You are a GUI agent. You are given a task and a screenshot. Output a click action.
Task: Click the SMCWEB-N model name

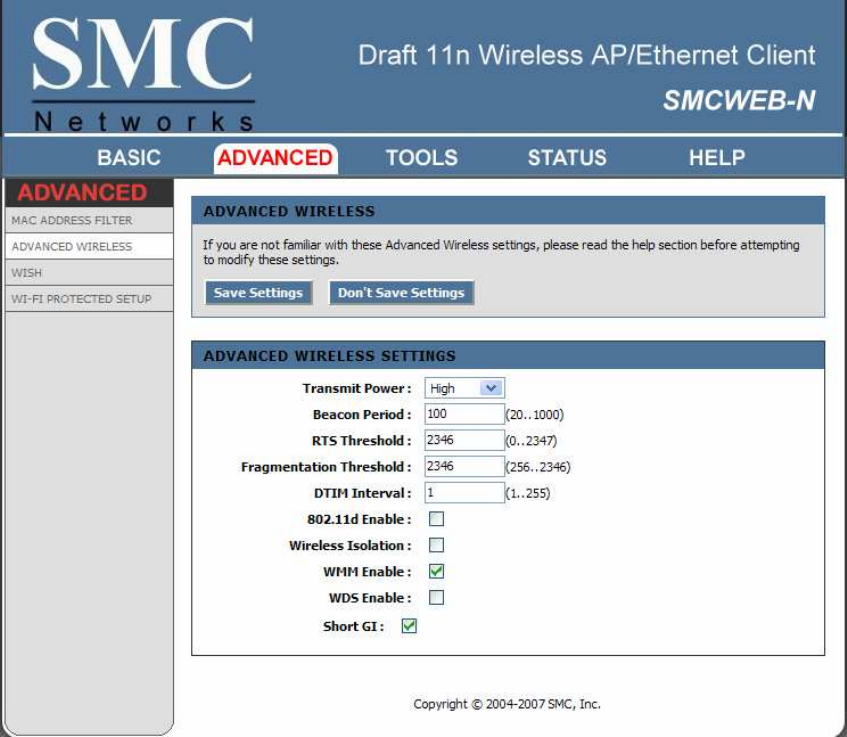pyautogui.click(x=739, y=100)
